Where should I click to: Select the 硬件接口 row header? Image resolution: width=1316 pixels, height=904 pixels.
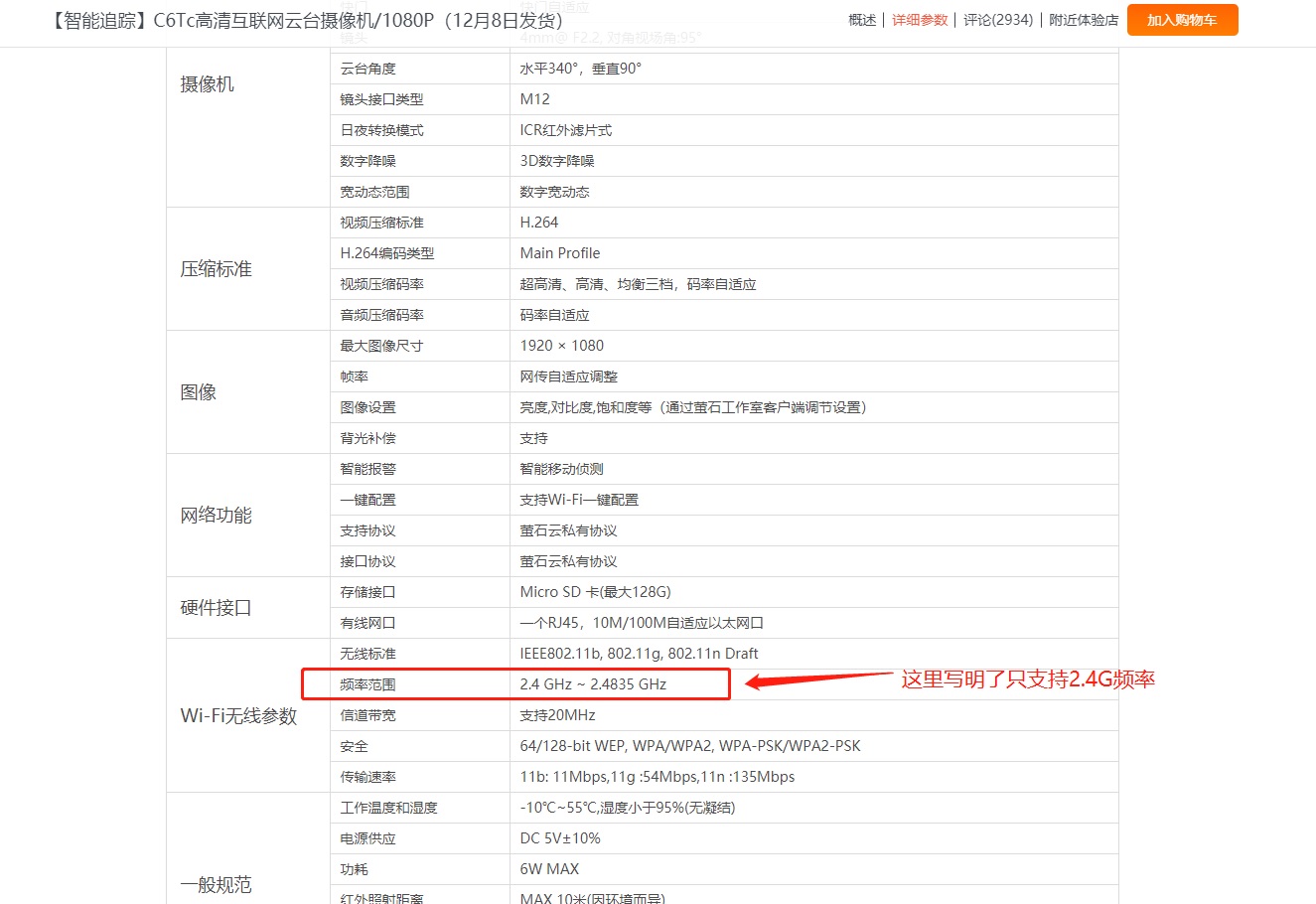pyautogui.click(x=215, y=607)
